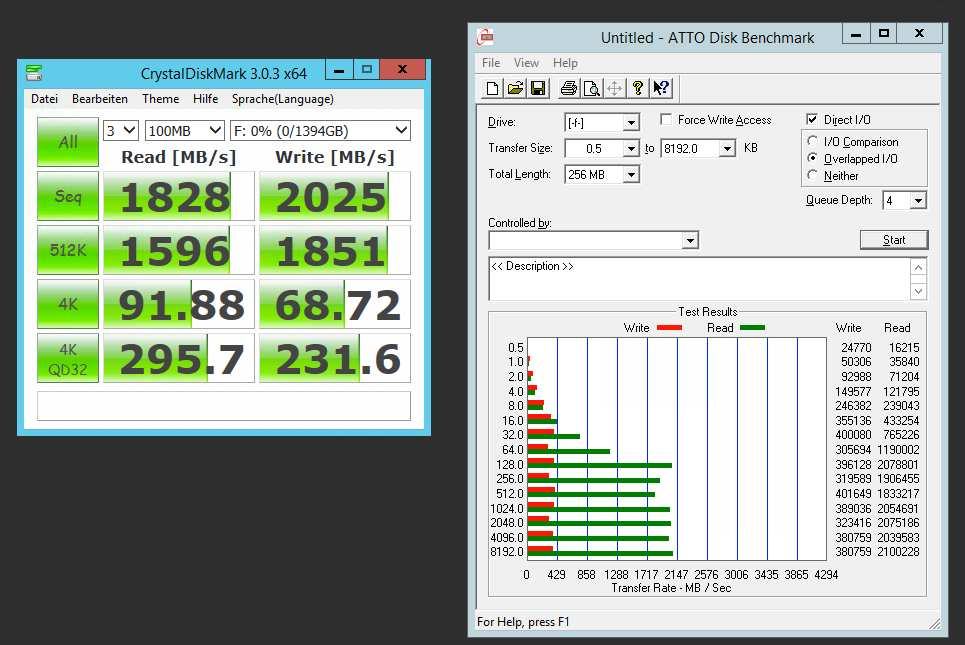Click 4K write value 68.72
The height and width of the screenshot is (645, 965).
tap(335, 304)
